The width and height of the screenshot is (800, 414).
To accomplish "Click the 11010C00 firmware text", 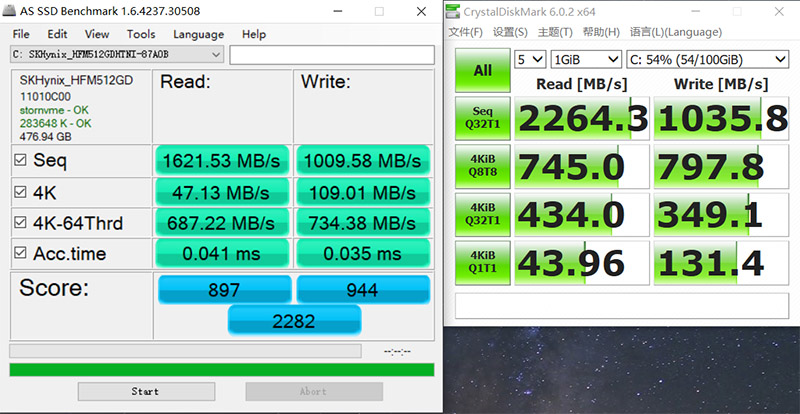I will [45, 96].
